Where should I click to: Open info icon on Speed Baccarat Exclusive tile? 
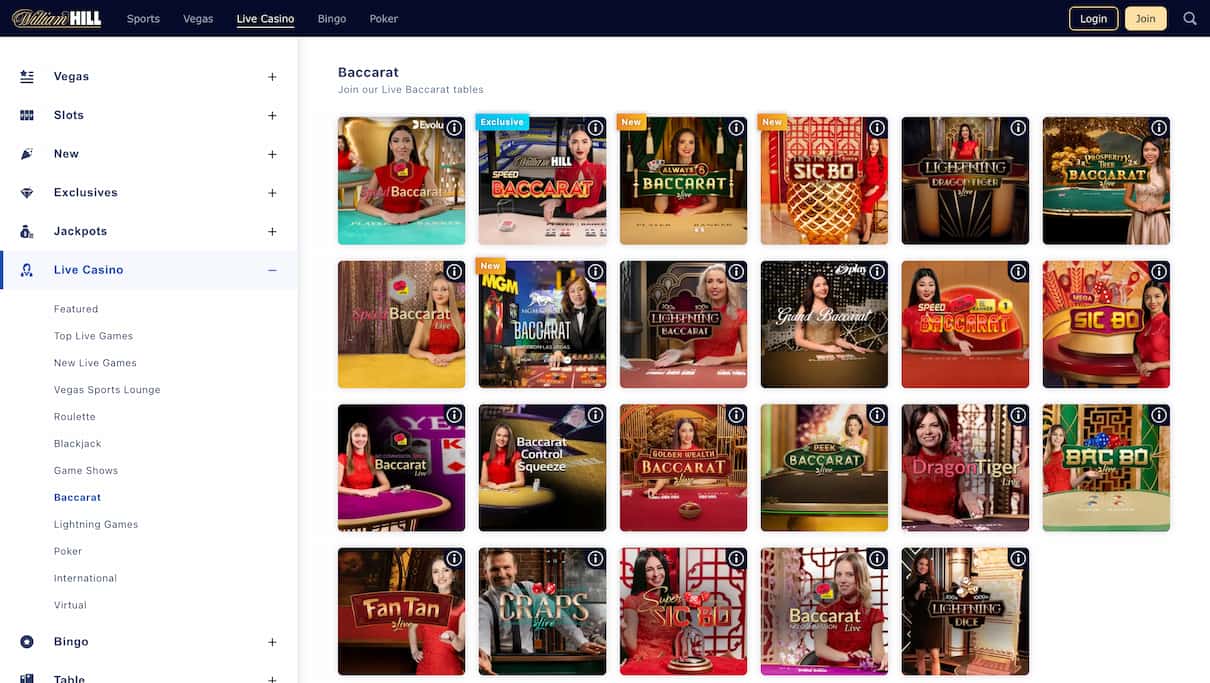[595, 128]
